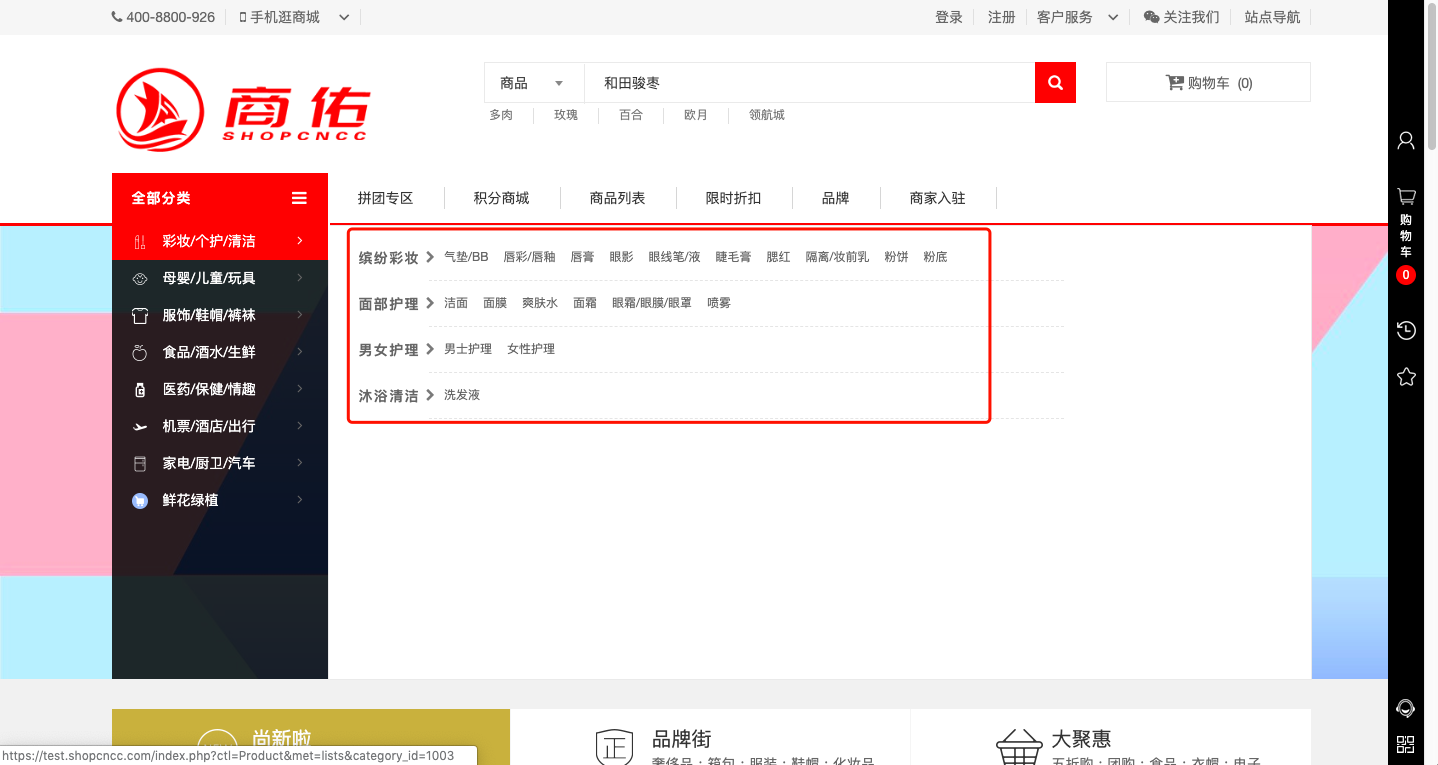Image resolution: width=1438 pixels, height=765 pixels.
Task: Click the red search magnifier button
Action: tap(1055, 83)
